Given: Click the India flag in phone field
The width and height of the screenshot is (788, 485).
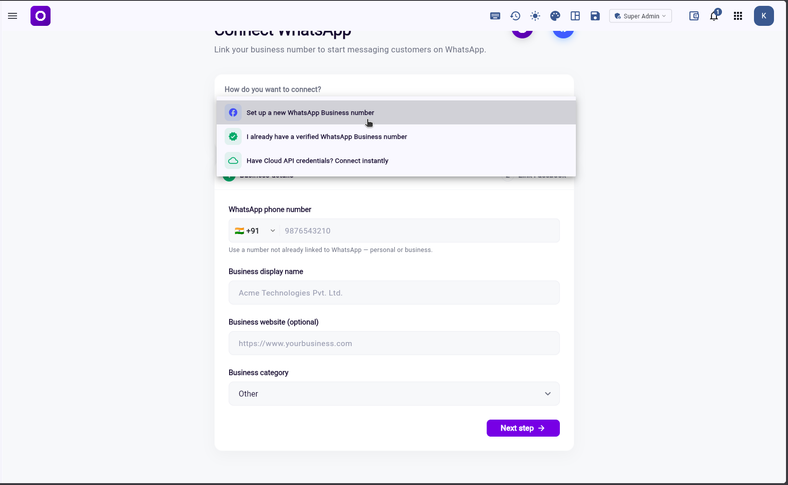Looking at the screenshot, I should tap(239, 231).
